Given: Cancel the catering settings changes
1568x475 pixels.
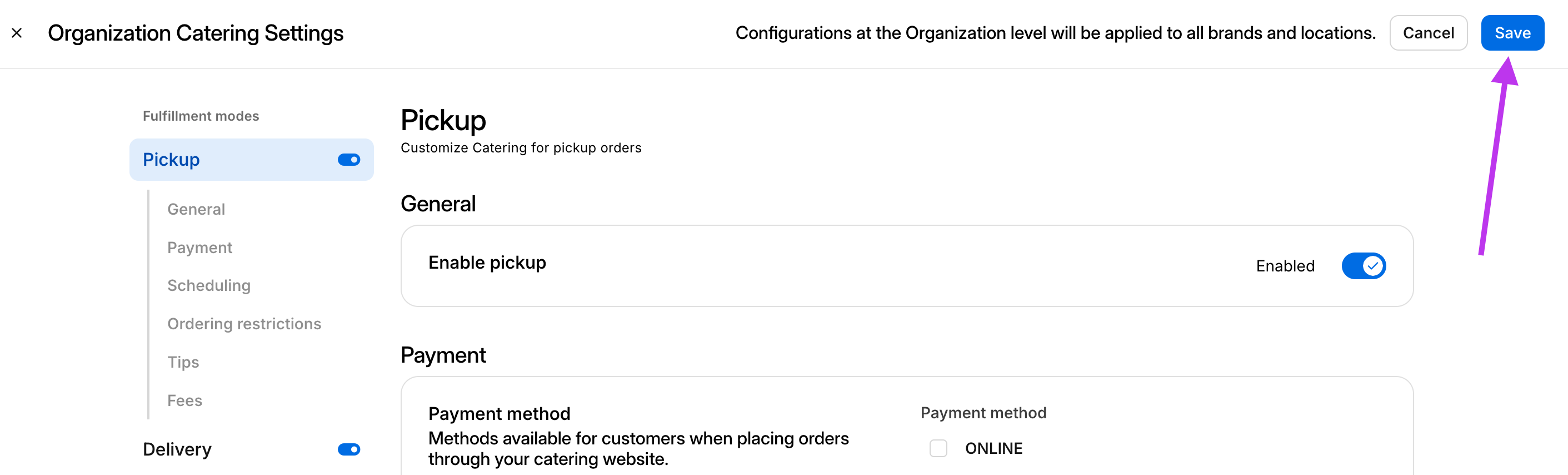Looking at the screenshot, I should (x=1428, y=33).
